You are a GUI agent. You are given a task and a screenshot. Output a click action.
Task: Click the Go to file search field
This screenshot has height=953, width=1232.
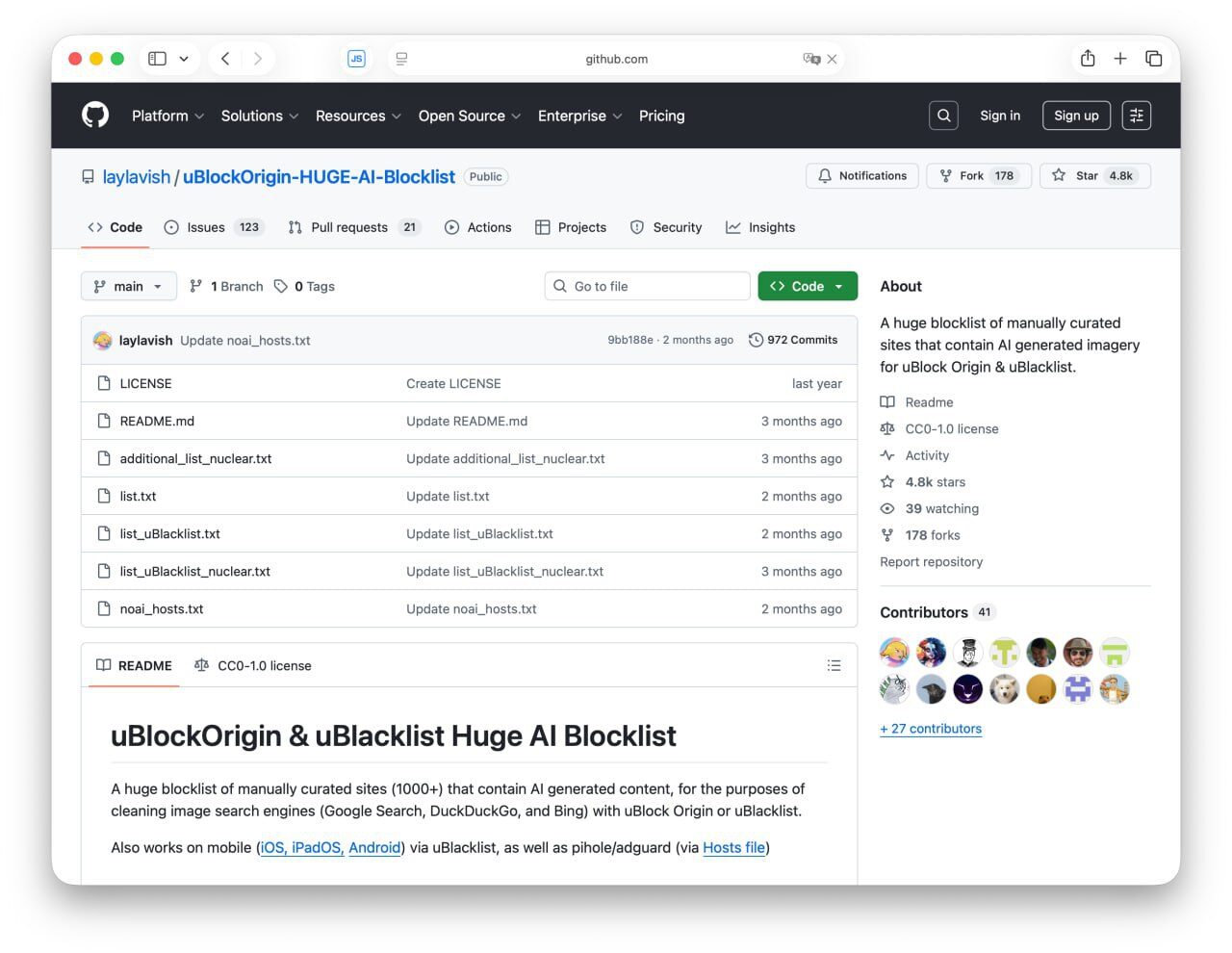point(647,286)
